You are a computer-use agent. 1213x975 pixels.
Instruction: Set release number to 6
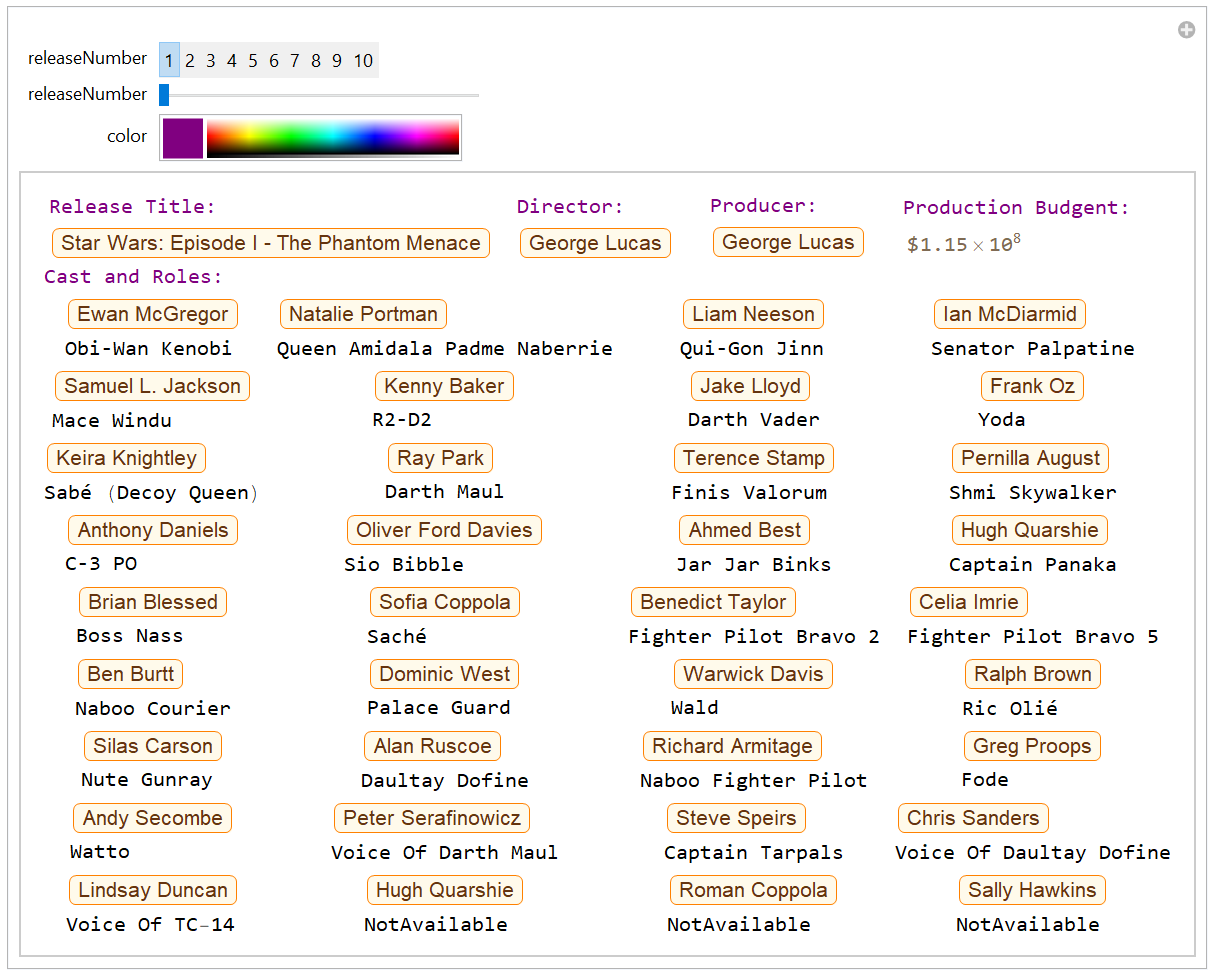tap(274, 60)
